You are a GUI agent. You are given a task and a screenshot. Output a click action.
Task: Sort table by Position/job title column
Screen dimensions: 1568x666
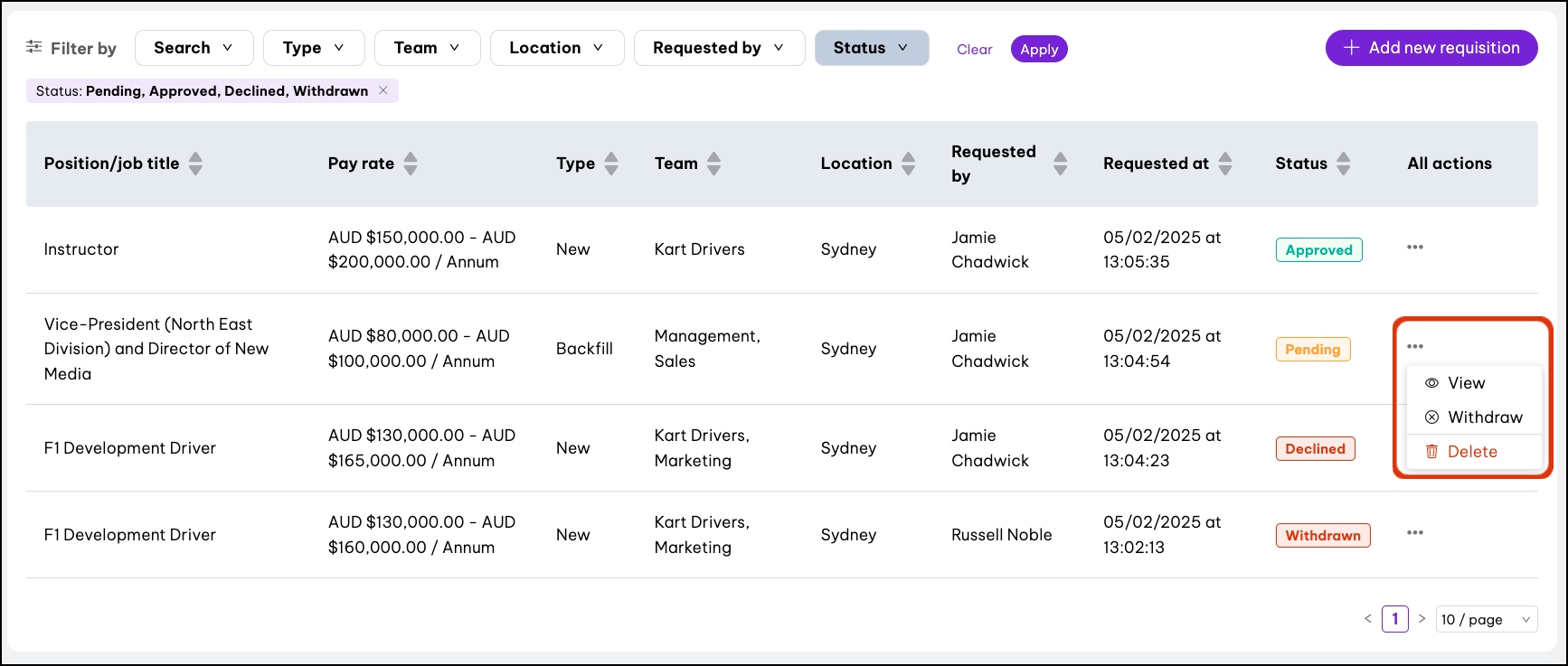(x=195, y=164)
